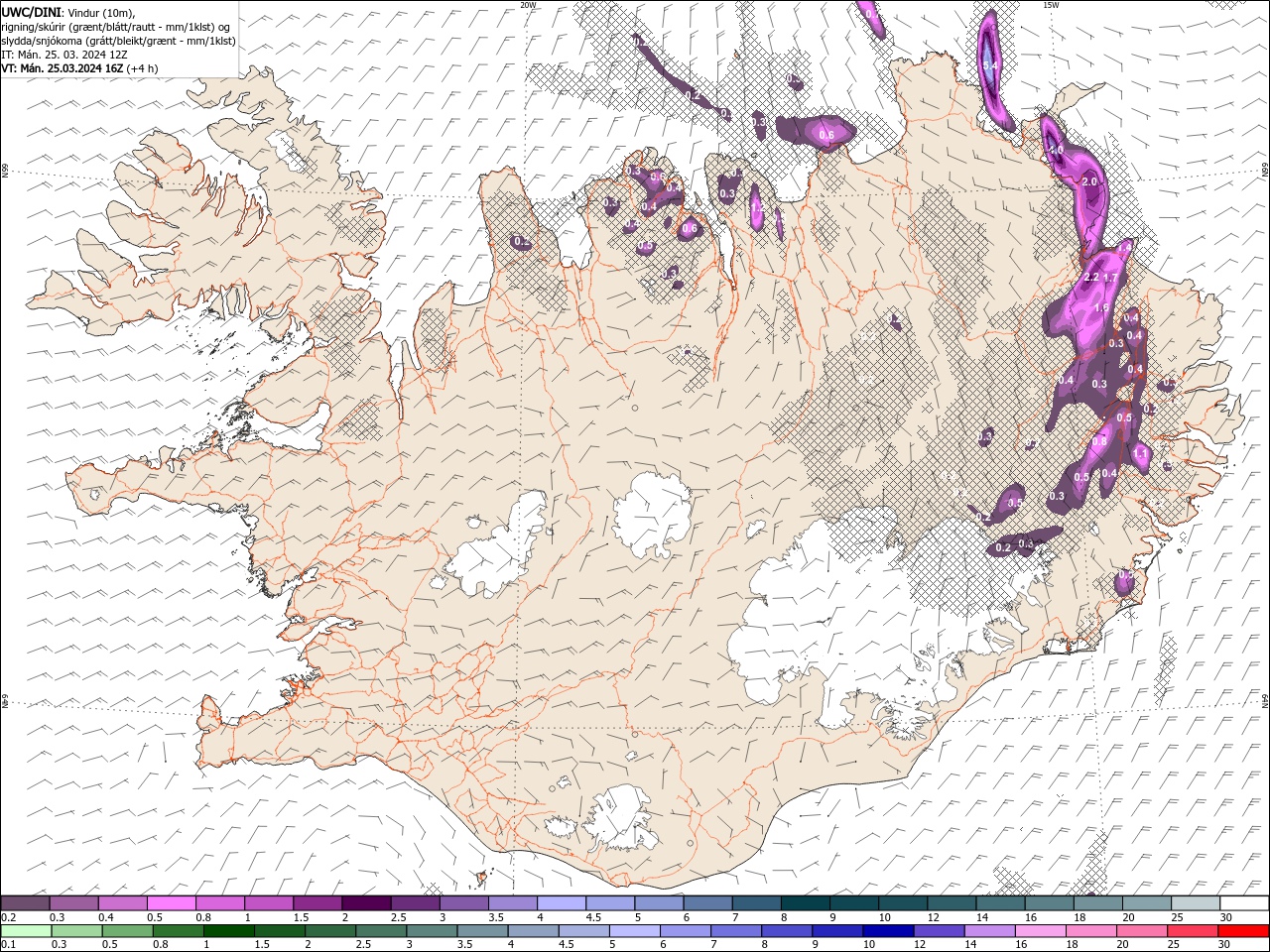1270x952 pixels.
Task: Click the '1.6' precipitation value in east Iceland
Action: point(1101,307)
